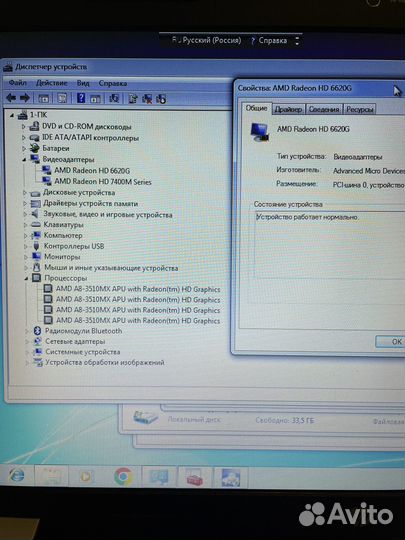Click the speaker icon beside Звуковые устройства
Viewport: 405px width, 540px height.
tap(35, 214)
